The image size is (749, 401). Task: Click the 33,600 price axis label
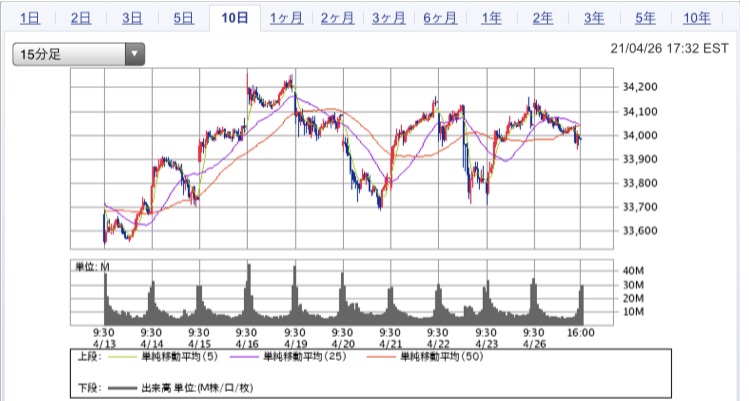tap(640, 231)
